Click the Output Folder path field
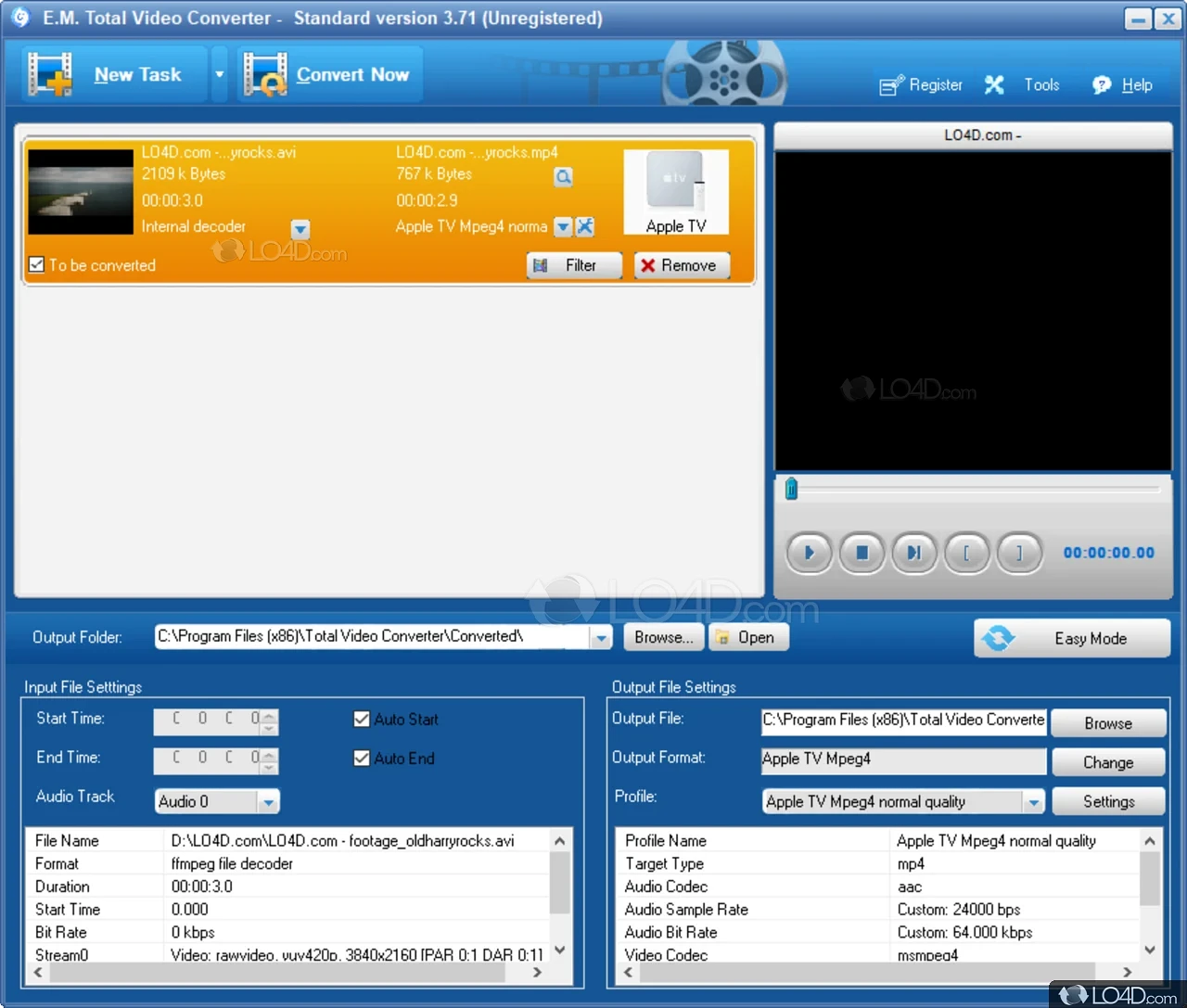 click(x=372, y=637)
